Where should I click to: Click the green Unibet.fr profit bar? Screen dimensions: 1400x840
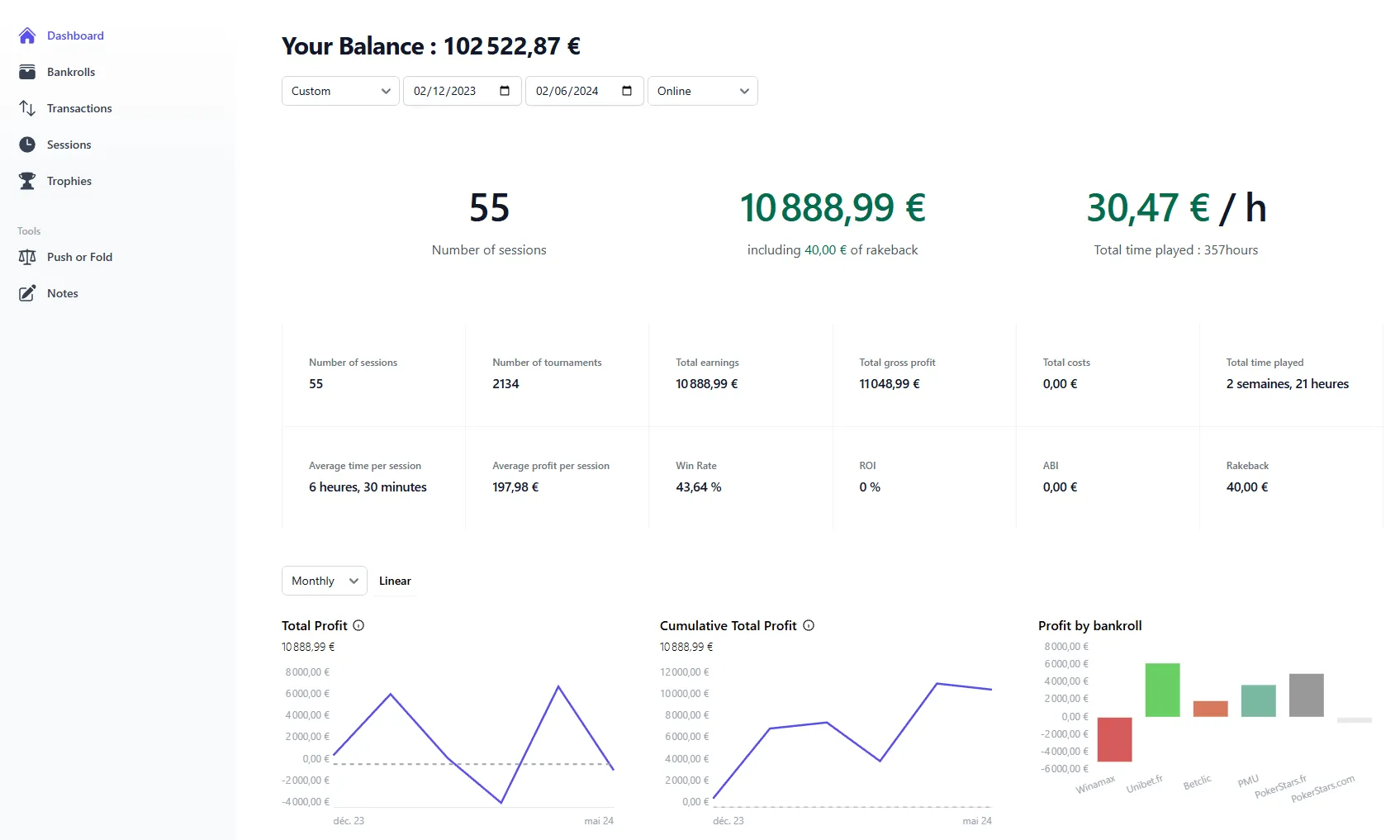[x=1162, y=690]
